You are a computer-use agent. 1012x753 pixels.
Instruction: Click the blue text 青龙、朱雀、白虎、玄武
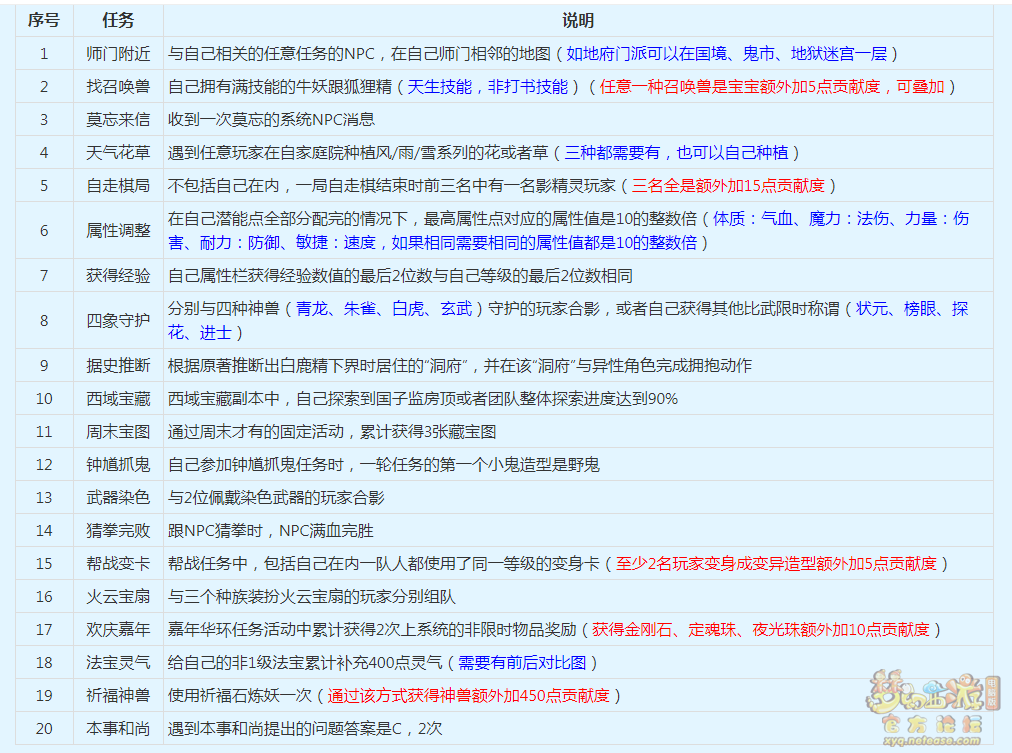[x=384, y=308]
